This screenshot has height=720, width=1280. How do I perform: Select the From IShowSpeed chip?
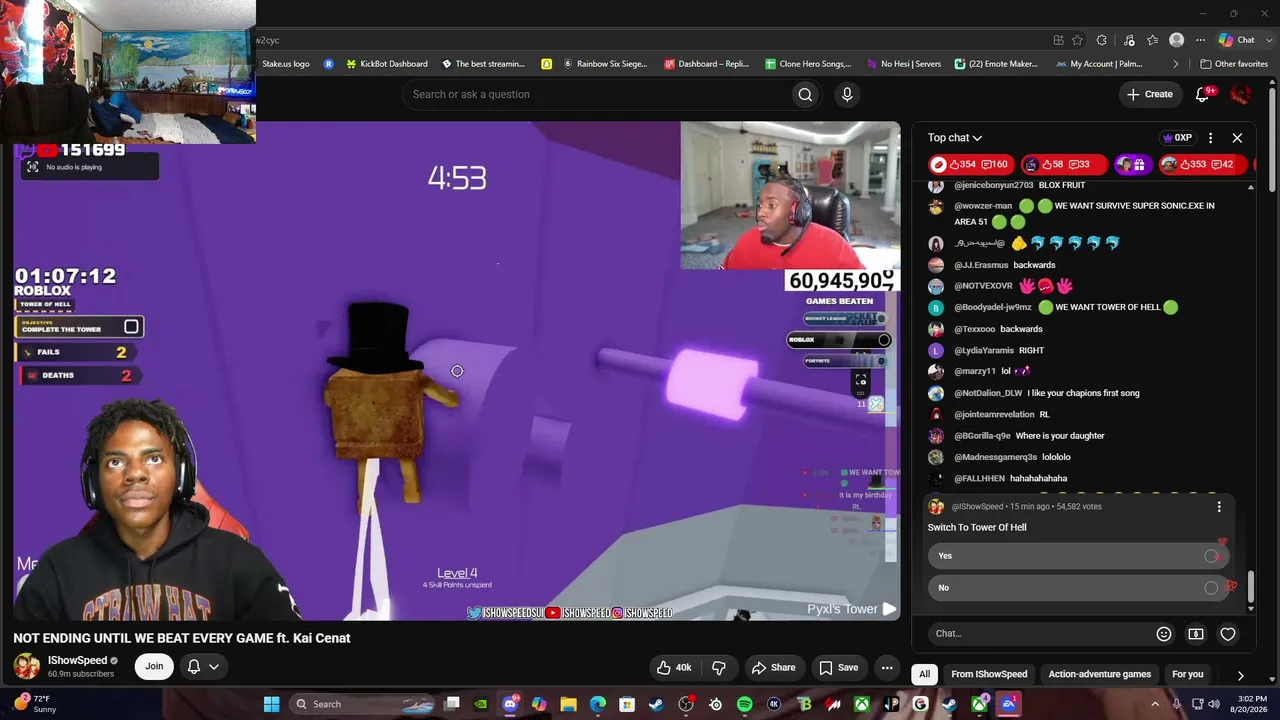tap(989, 675)
